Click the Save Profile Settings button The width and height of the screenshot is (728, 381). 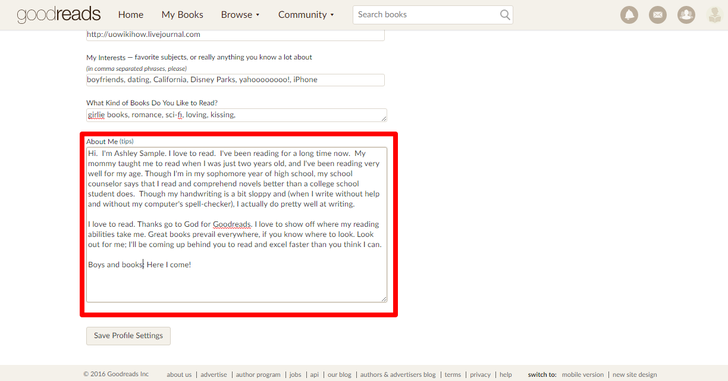point(128,336)
